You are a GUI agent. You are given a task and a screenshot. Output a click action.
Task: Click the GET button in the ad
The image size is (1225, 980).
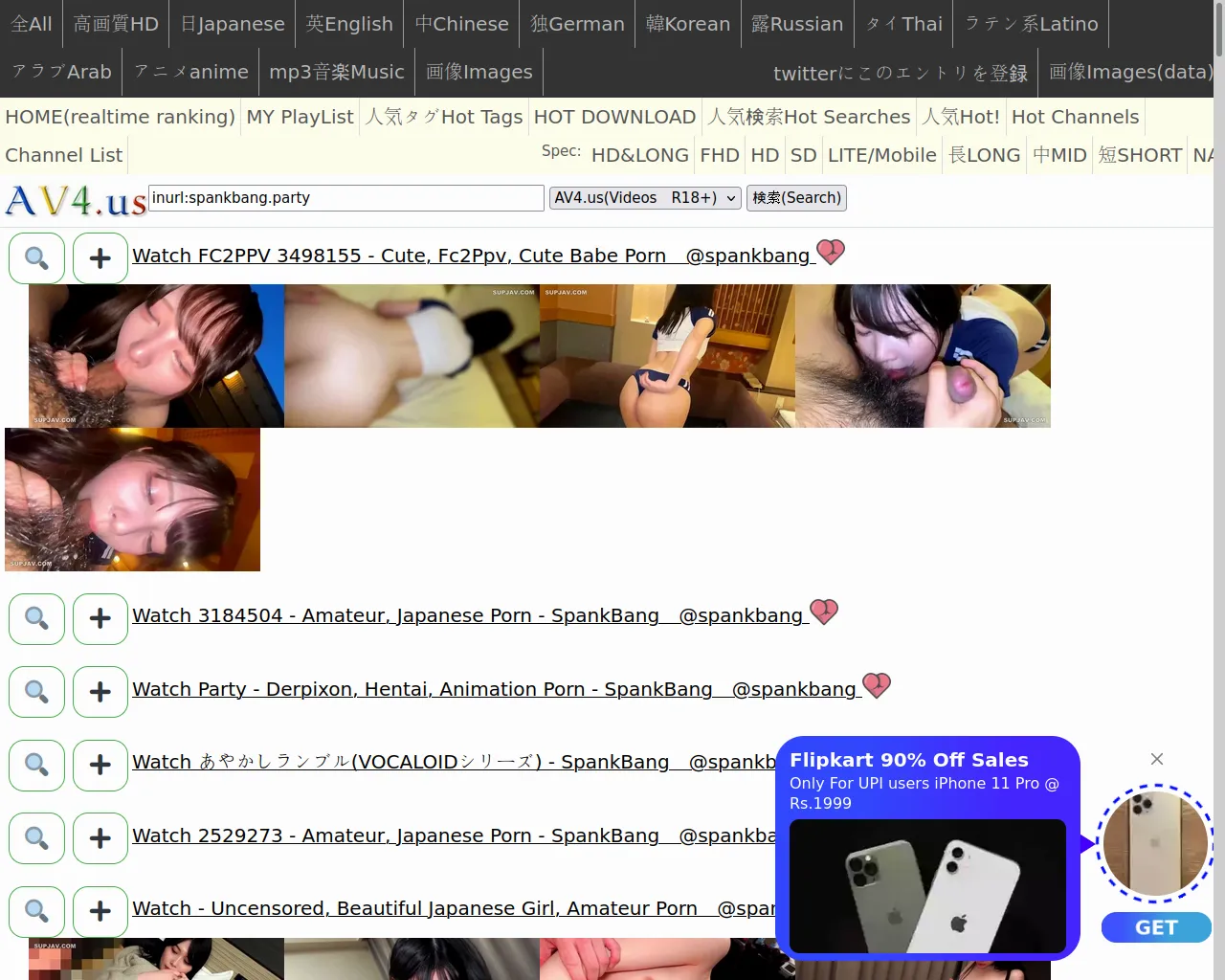1156,927
